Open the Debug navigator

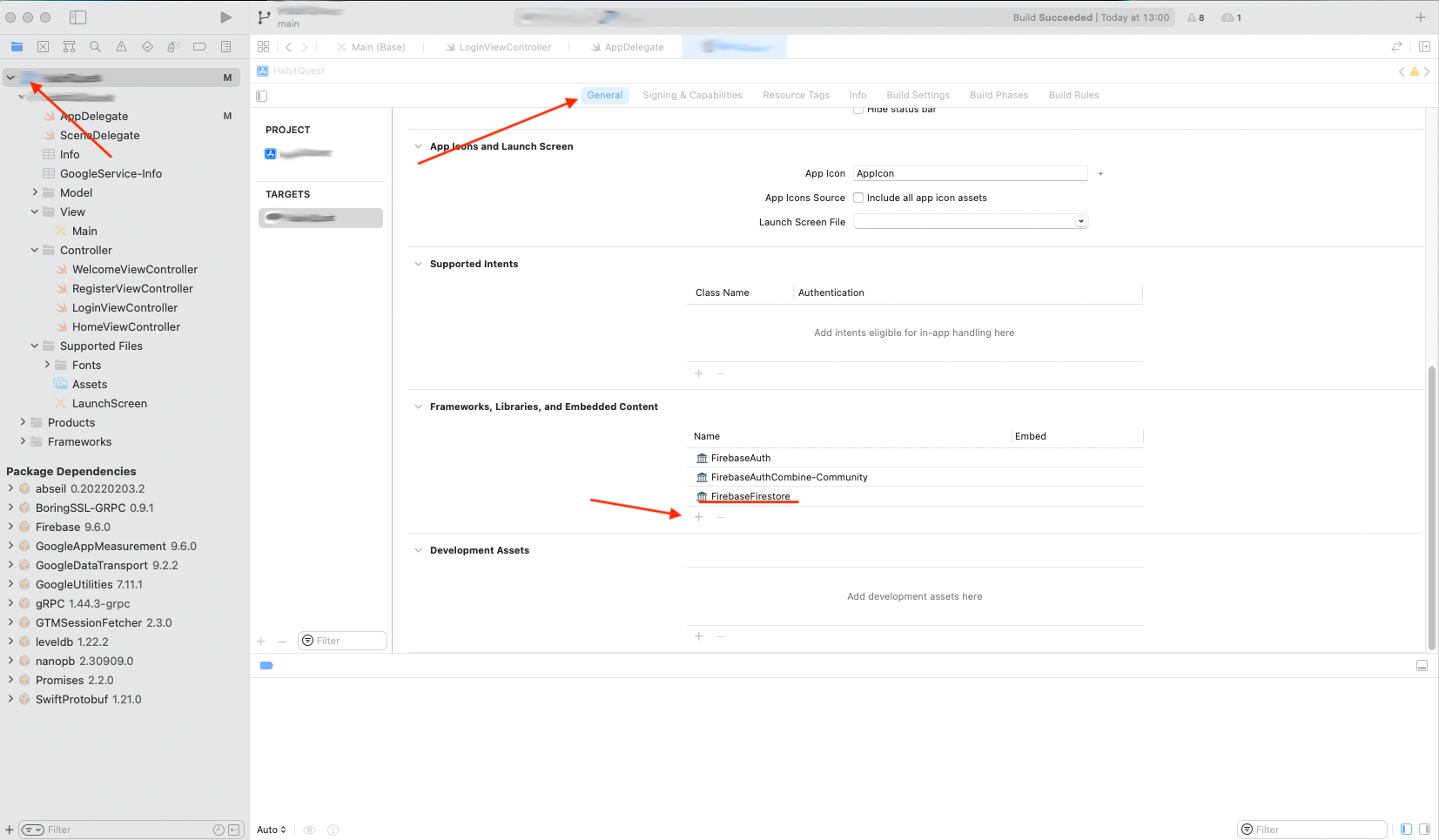173,47
